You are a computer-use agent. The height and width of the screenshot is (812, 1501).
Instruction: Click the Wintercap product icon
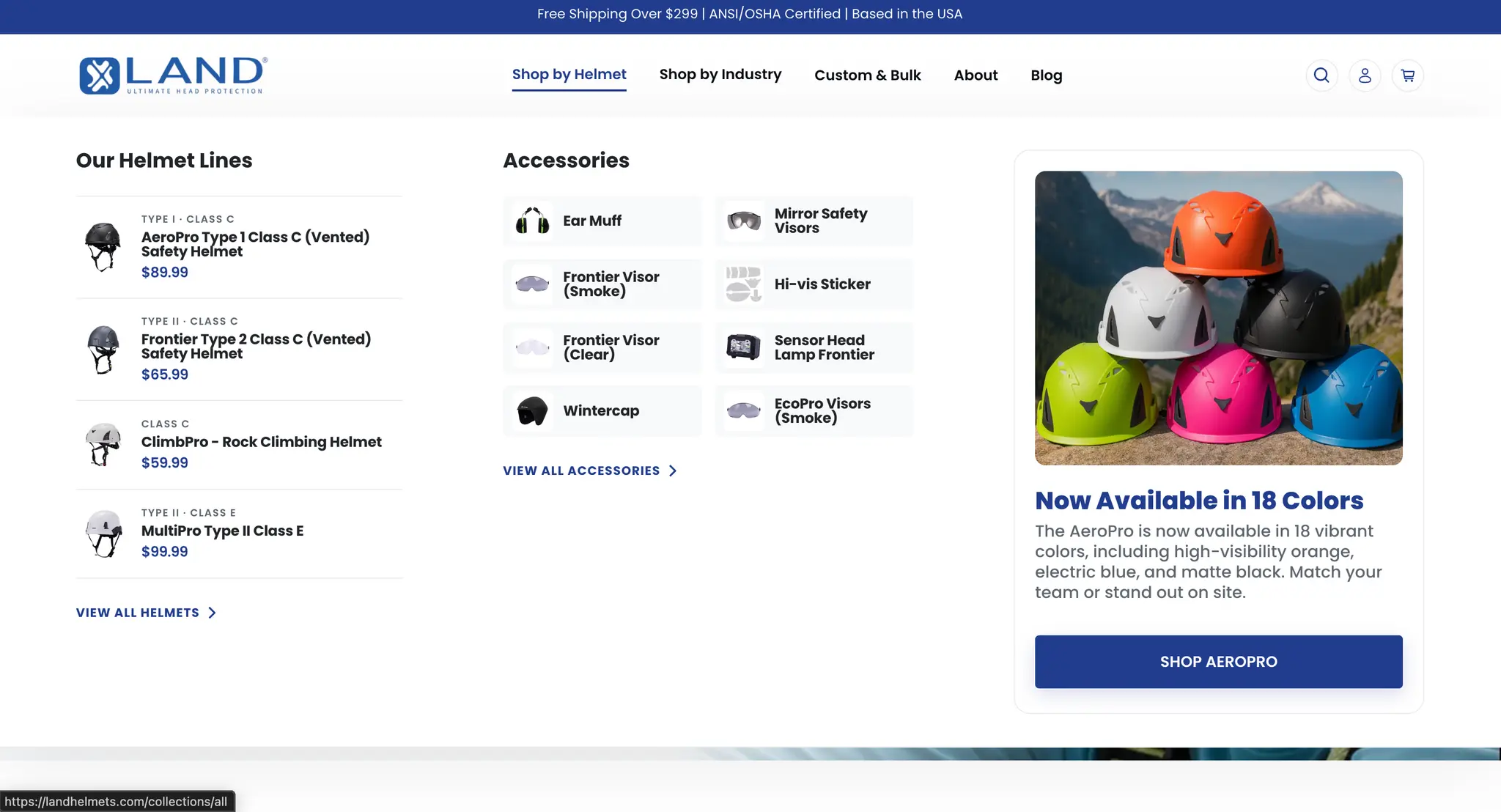533,411
